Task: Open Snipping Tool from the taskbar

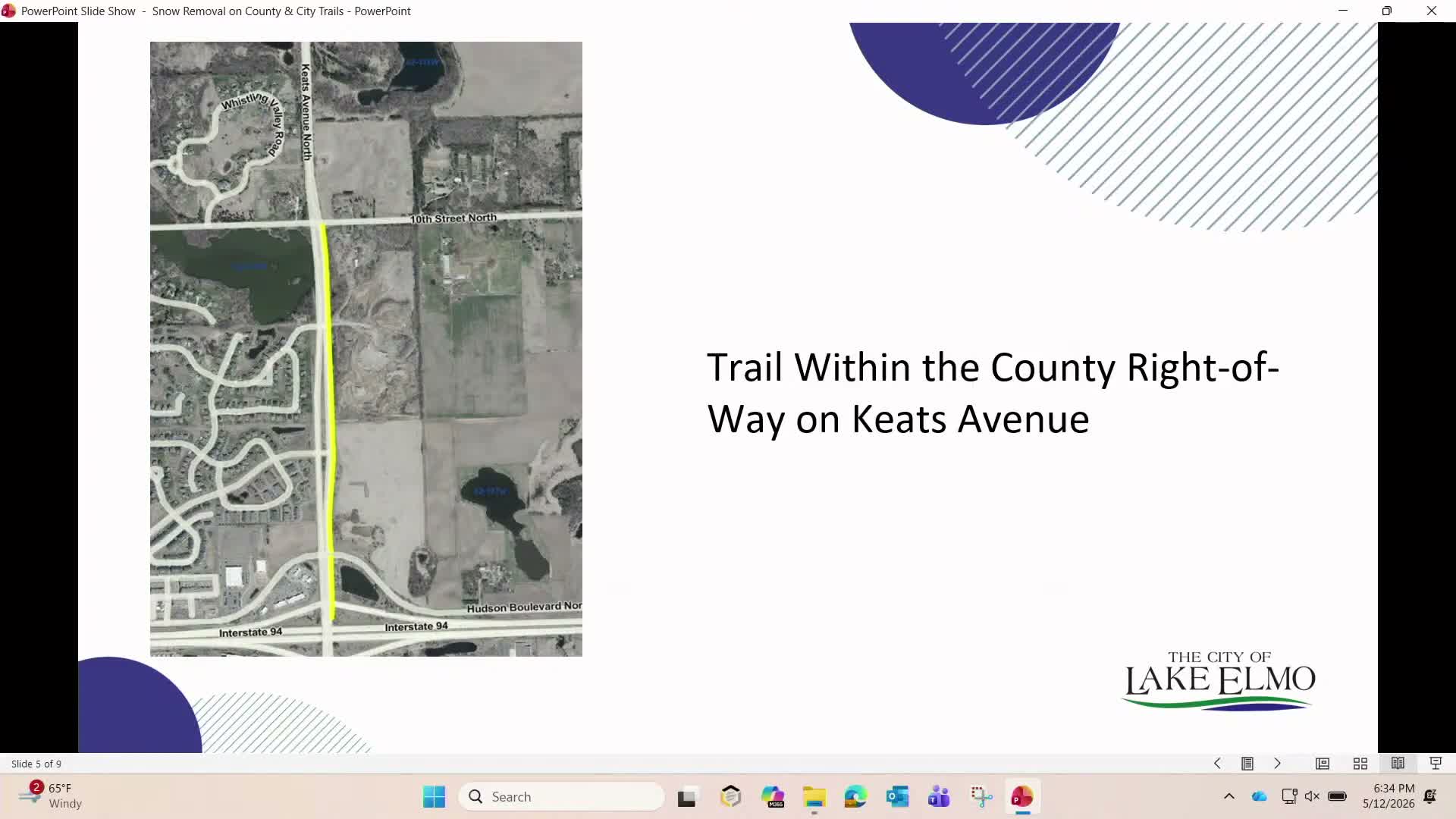Action: [981, 797]
